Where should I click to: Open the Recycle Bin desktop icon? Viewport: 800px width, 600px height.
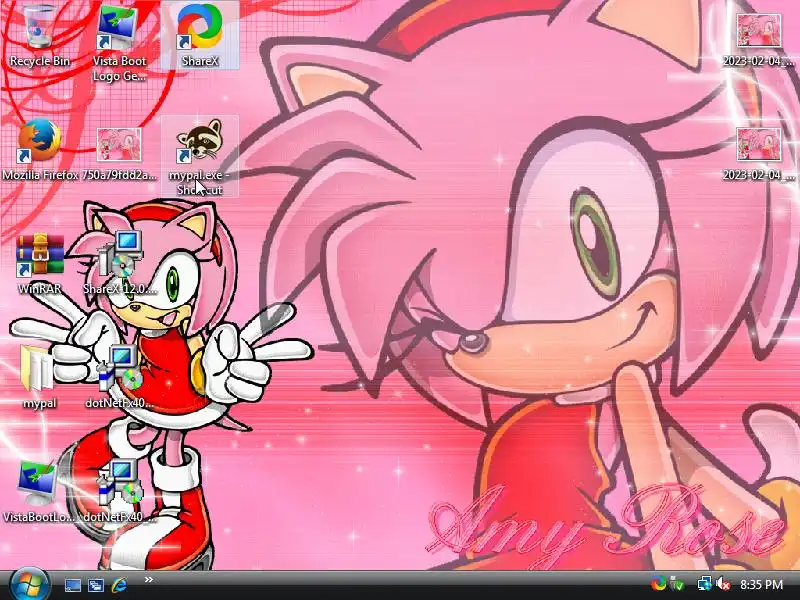click(x=39, y=36)
